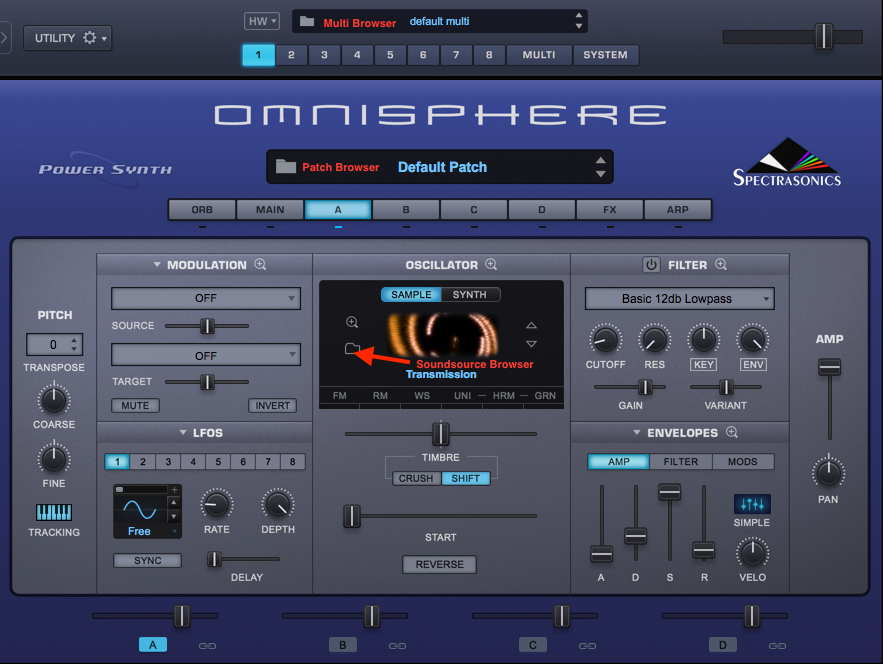Open the HW dropdown
Viewport: 883px width, 664px height.
261,21
